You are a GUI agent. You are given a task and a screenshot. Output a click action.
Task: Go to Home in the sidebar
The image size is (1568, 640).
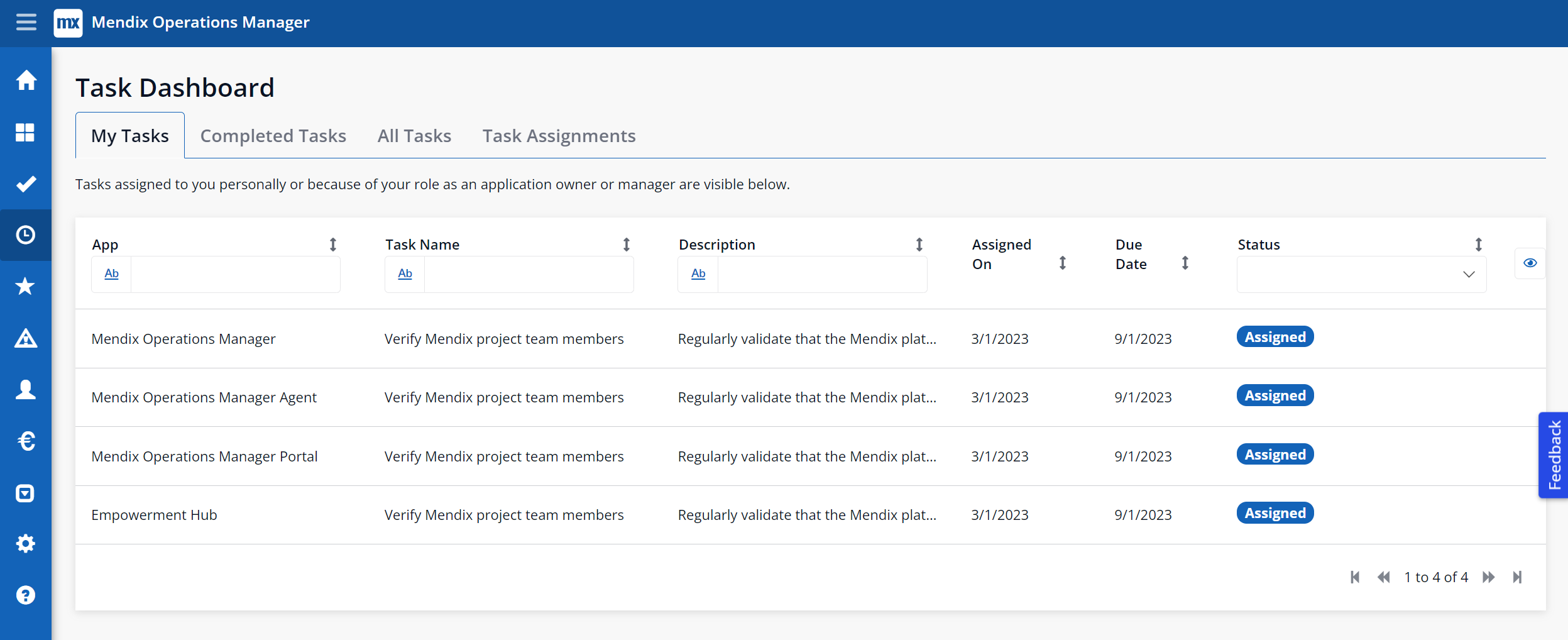(x=26, y=80)
